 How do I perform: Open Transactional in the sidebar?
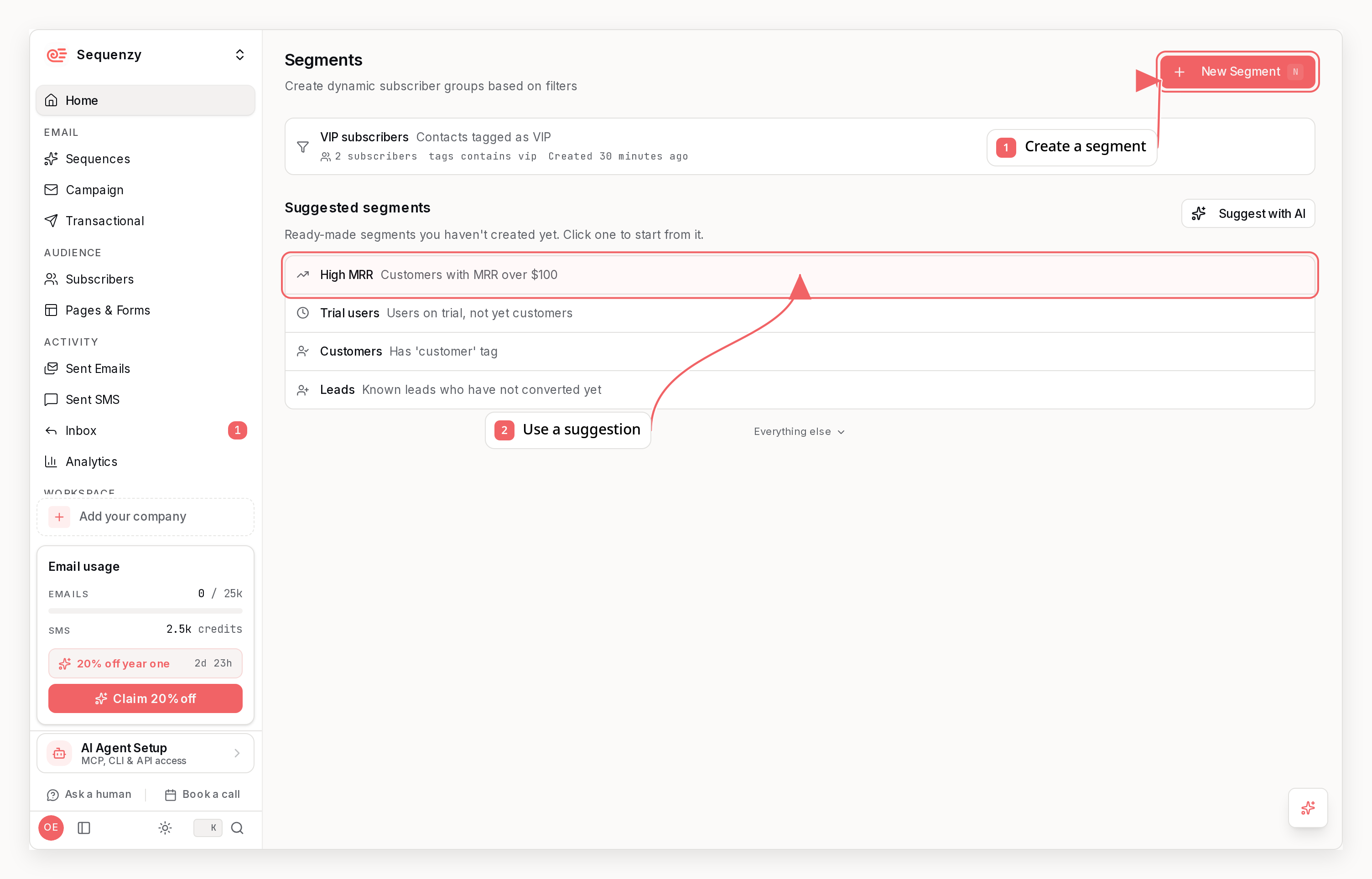coord(146,220)
